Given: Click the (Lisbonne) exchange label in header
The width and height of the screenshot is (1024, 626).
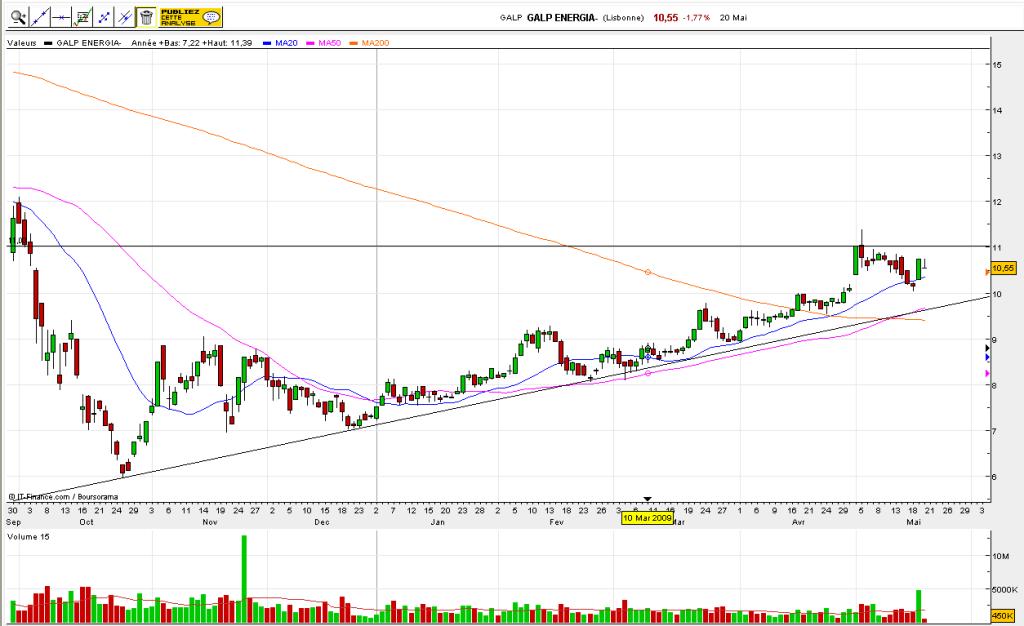Looking at the screenshot, I should [623, 18].
